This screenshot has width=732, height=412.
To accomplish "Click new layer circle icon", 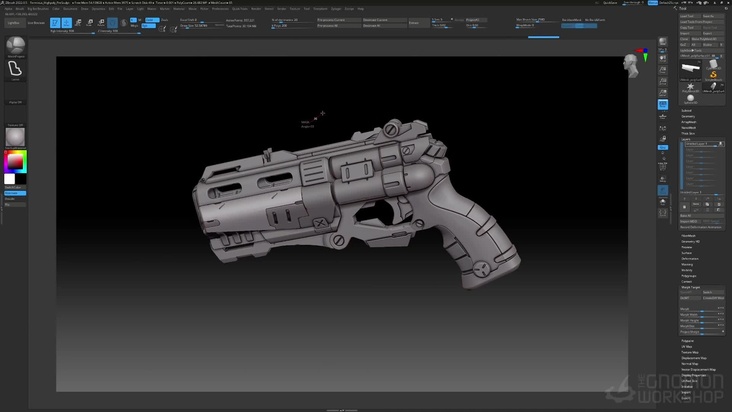I will click(685, 206).
